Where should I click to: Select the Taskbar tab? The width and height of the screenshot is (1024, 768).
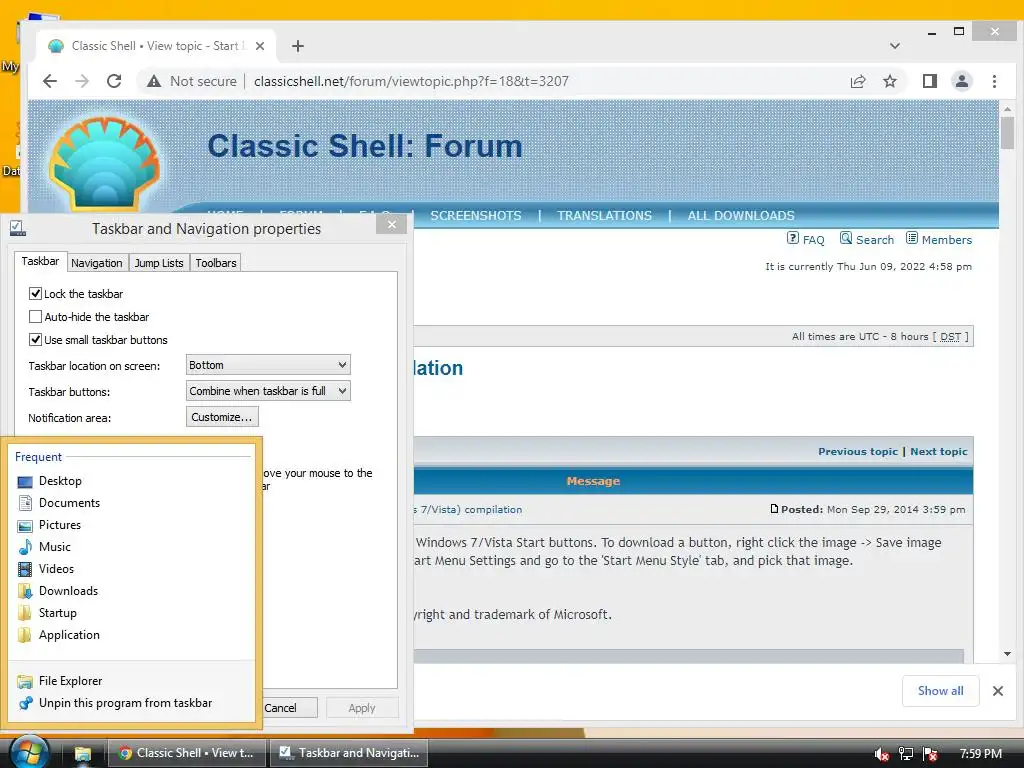40,261
